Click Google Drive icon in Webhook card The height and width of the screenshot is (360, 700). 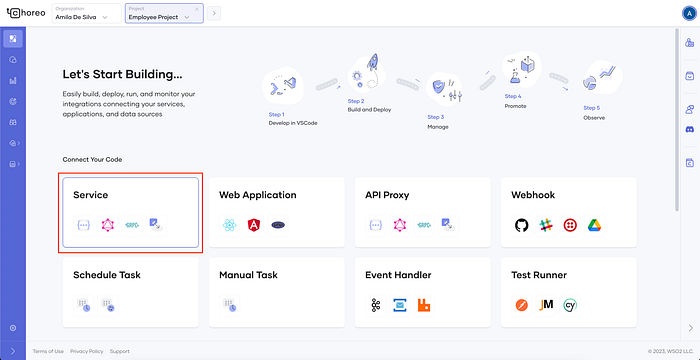click(594, 225)
